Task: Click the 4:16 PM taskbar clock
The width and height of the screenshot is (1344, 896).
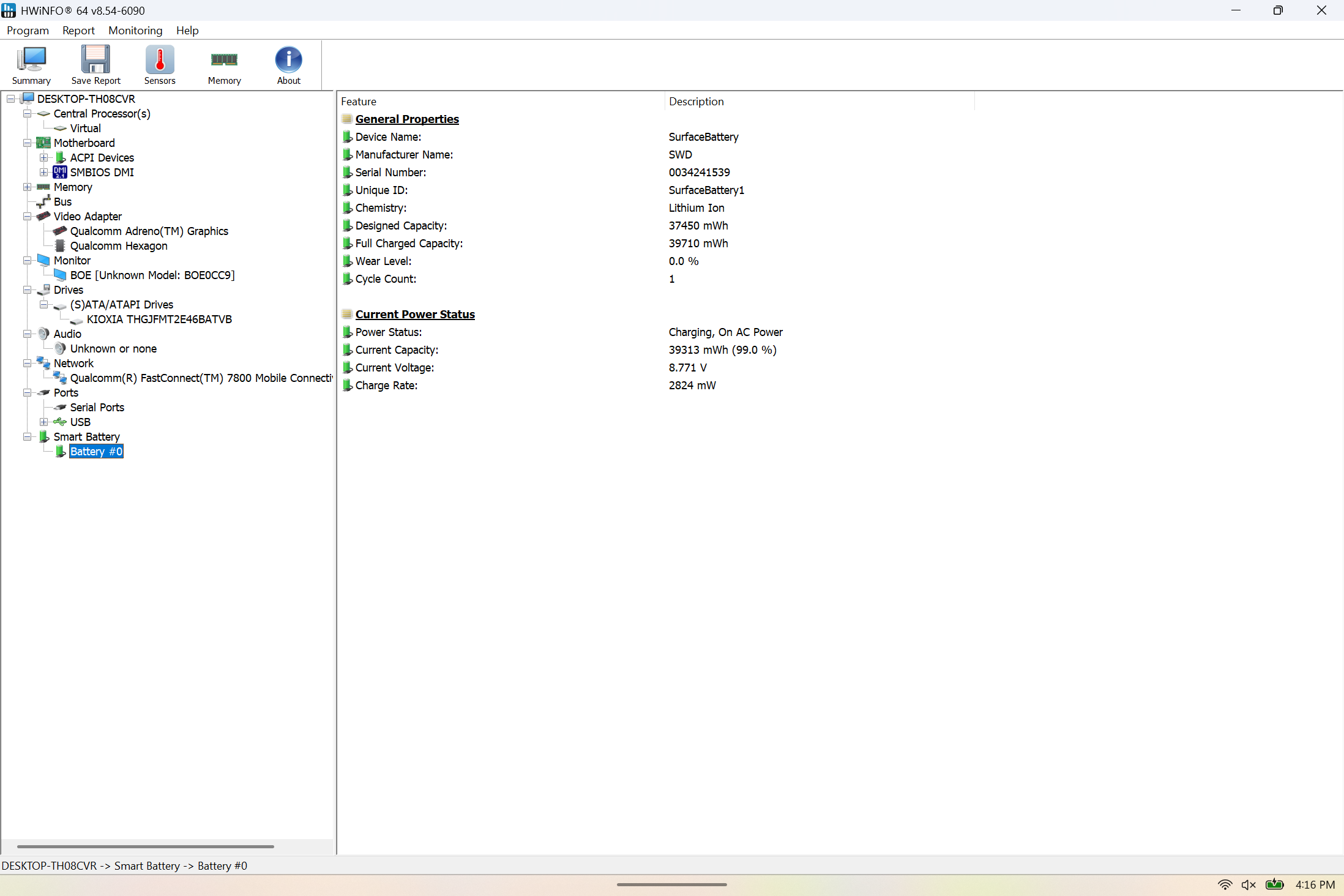Action: (1315, 884)
